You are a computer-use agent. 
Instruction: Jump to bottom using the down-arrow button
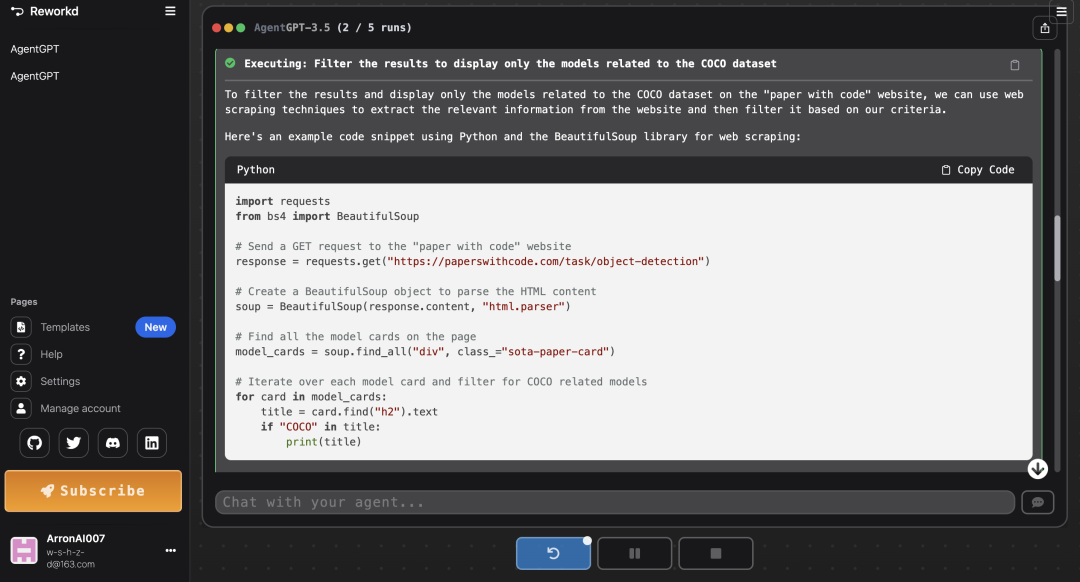[1037, 469]
